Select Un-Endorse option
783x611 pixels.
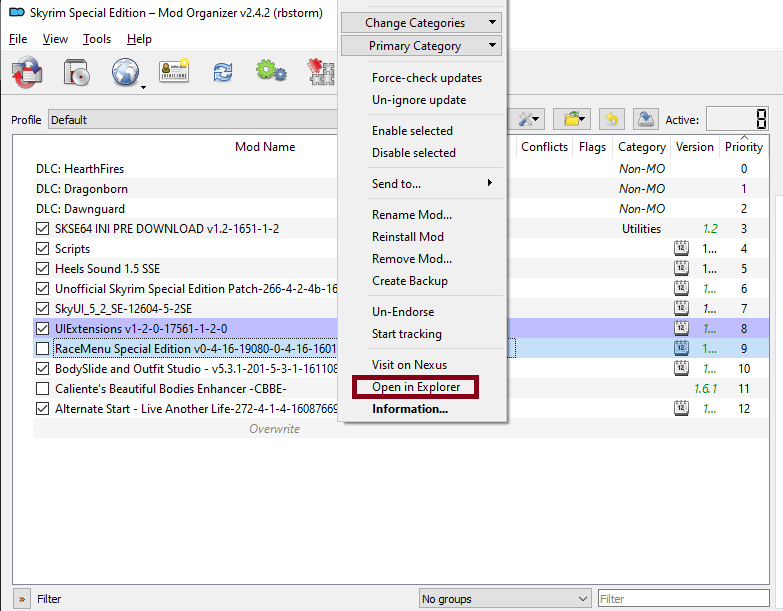403,312
